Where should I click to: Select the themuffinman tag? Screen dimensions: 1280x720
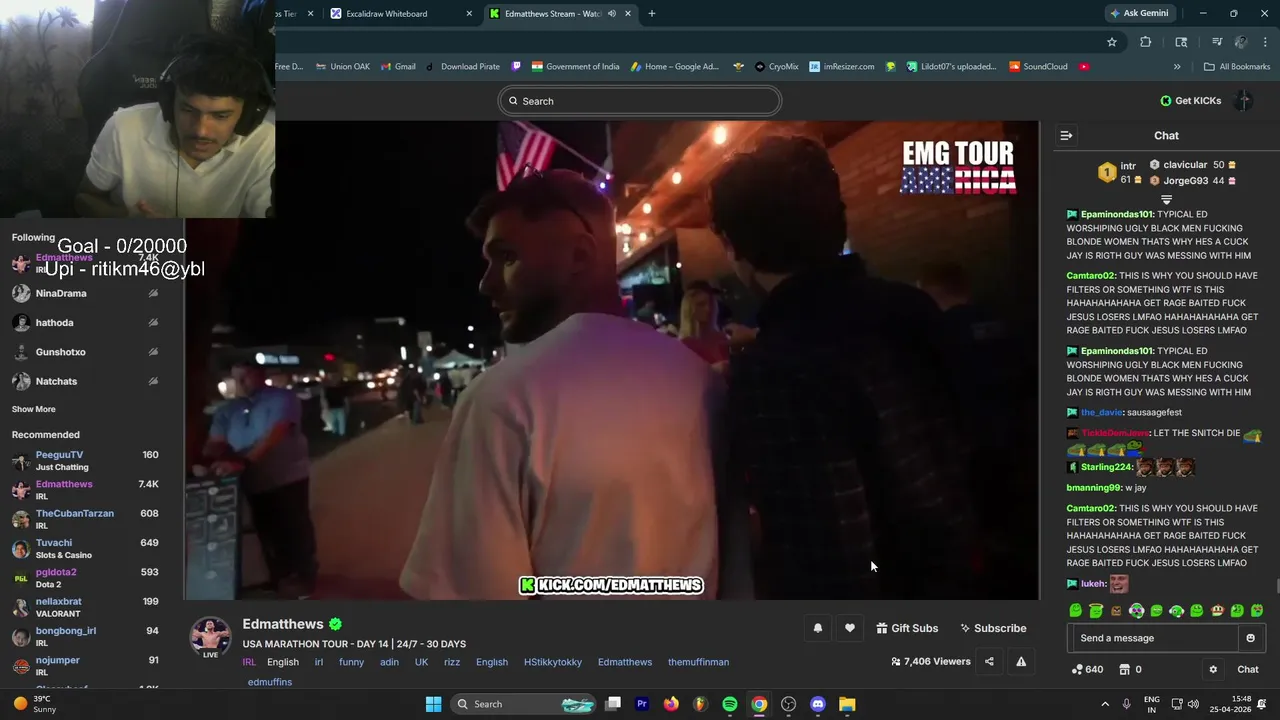click(x=698, y=662)
